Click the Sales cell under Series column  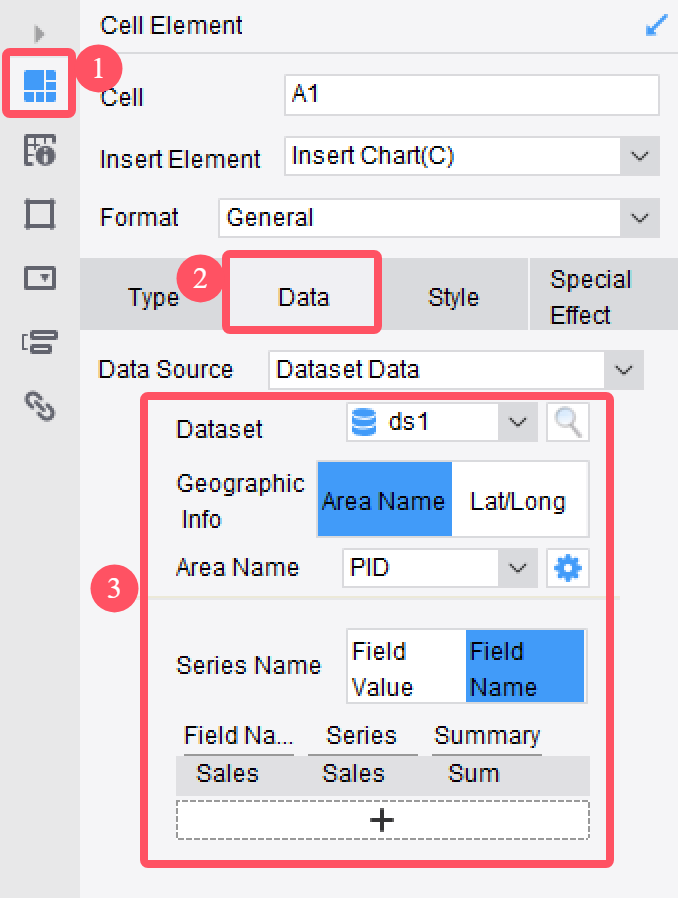(x=353, y=774)
